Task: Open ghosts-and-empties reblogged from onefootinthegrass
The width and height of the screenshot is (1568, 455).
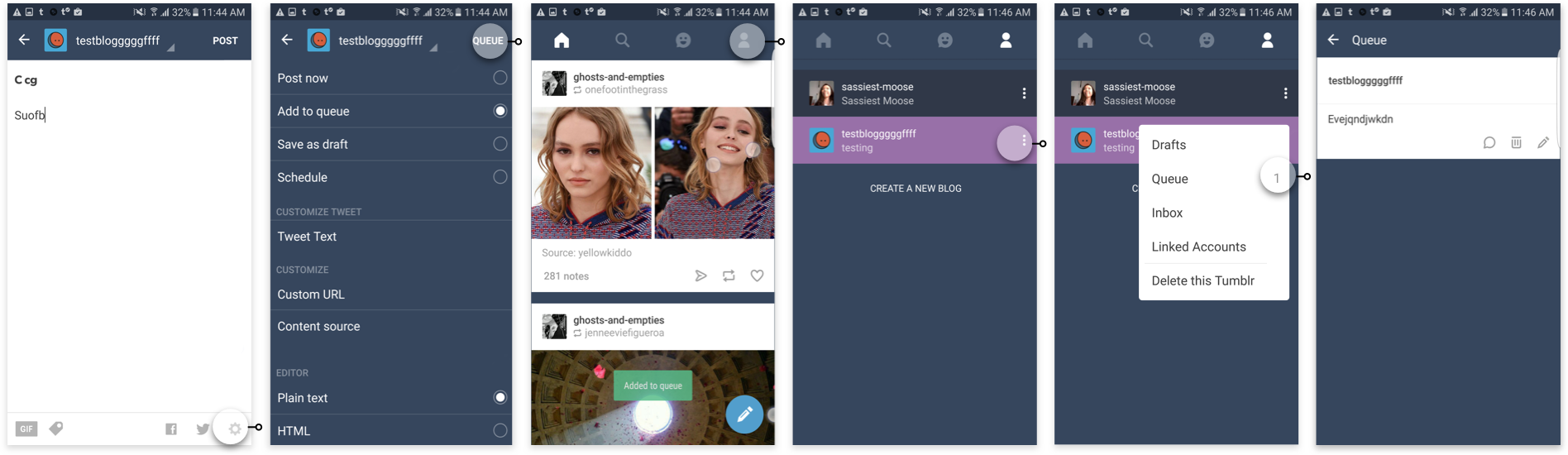Action: [x=619, y=77]
